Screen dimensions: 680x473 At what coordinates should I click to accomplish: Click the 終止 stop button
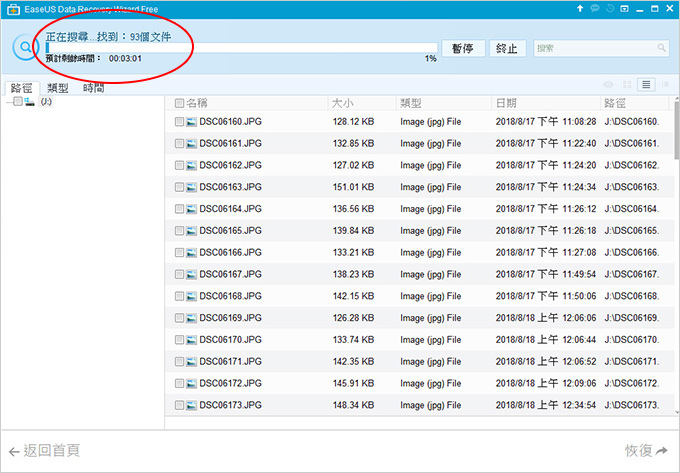(507, 48)
